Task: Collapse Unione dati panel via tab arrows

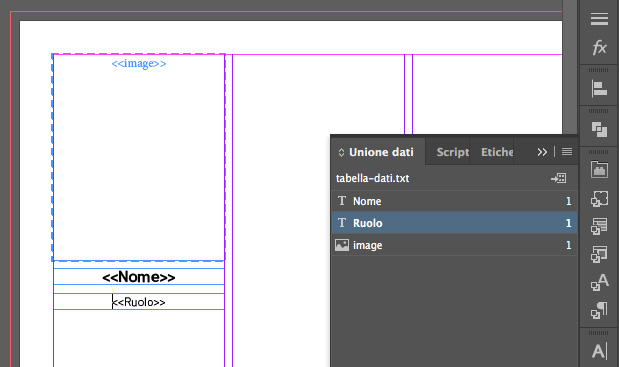Action: coord(341,152)
